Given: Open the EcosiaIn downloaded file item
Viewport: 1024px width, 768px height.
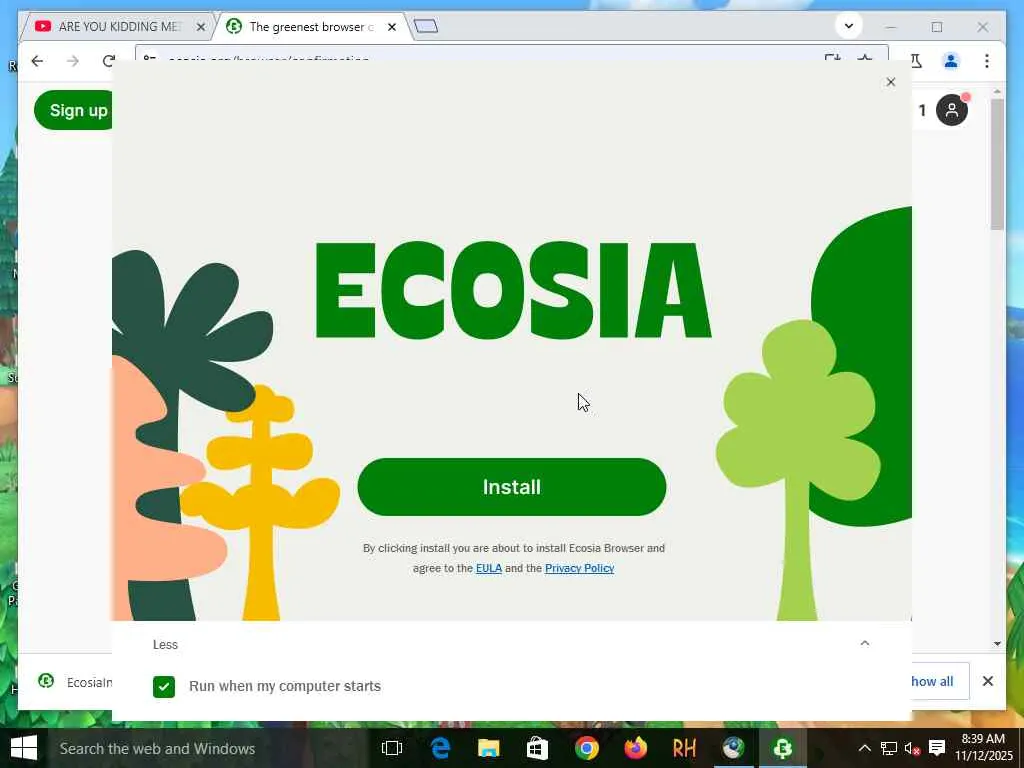Looking at the screenshot, I should point(75,682).
